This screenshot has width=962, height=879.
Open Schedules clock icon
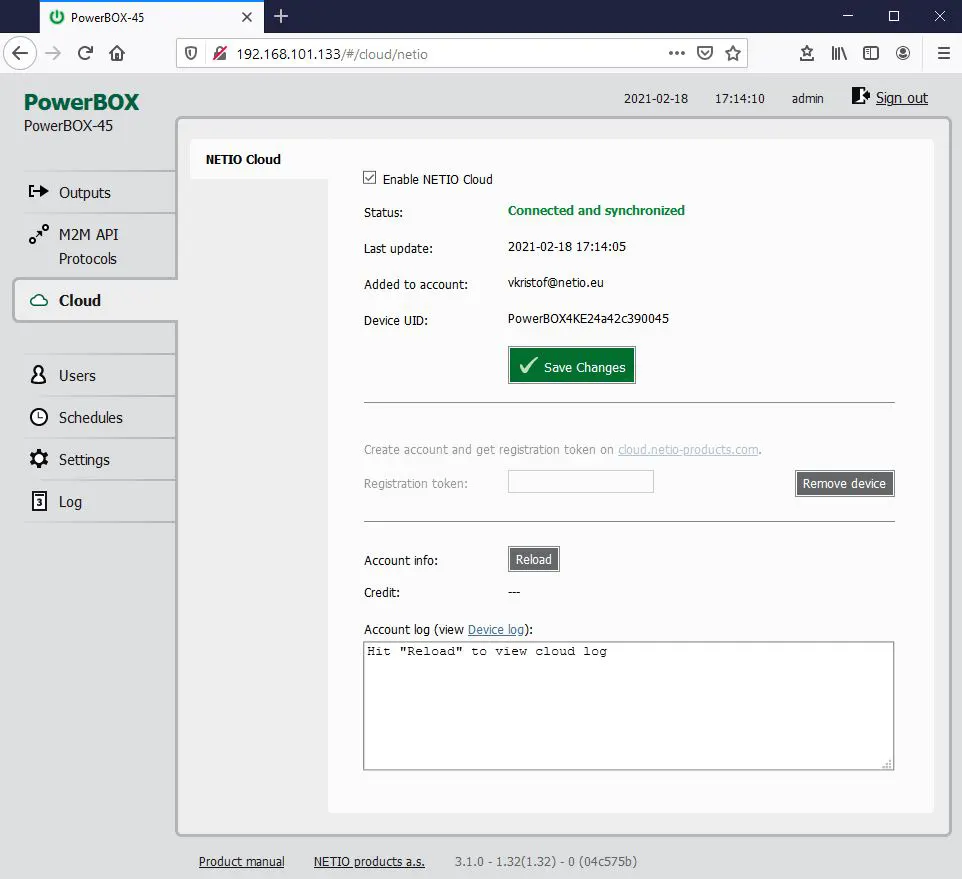pos(39,417)
